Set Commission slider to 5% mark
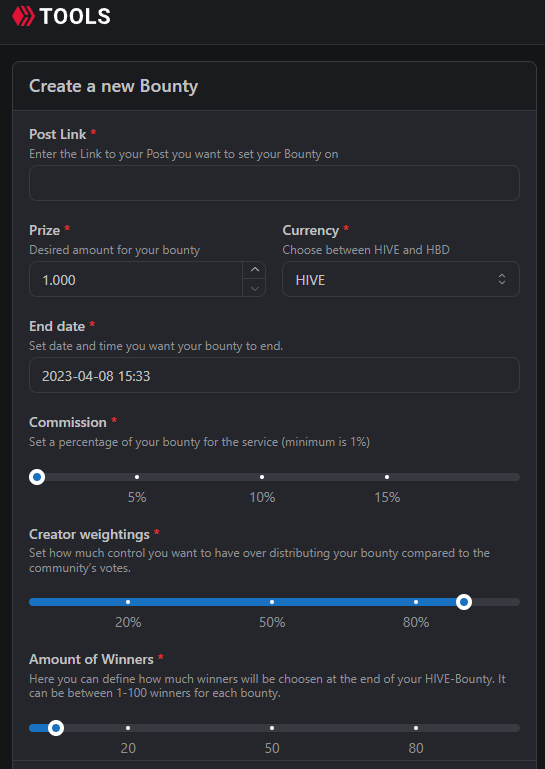Screen dimensions: 545x769 137,477
